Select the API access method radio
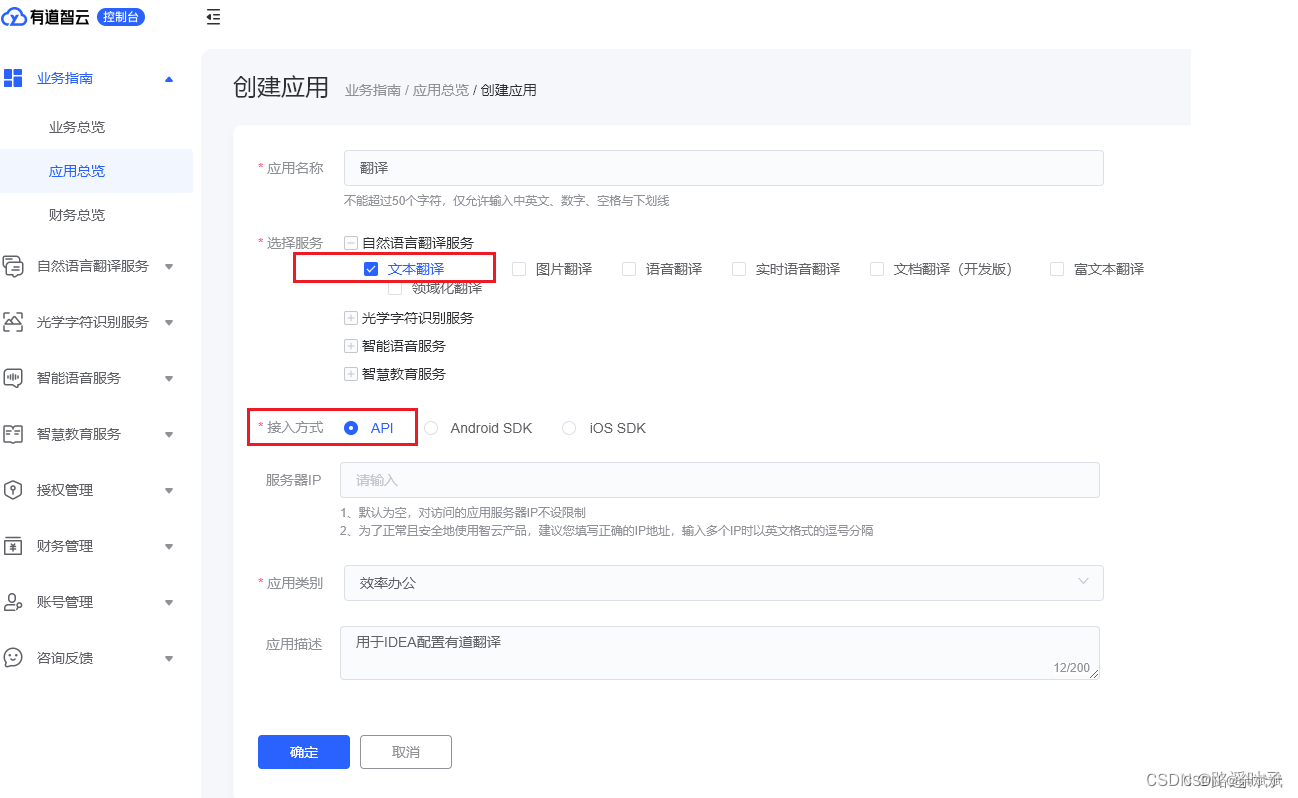 click(x=351, y=428)
